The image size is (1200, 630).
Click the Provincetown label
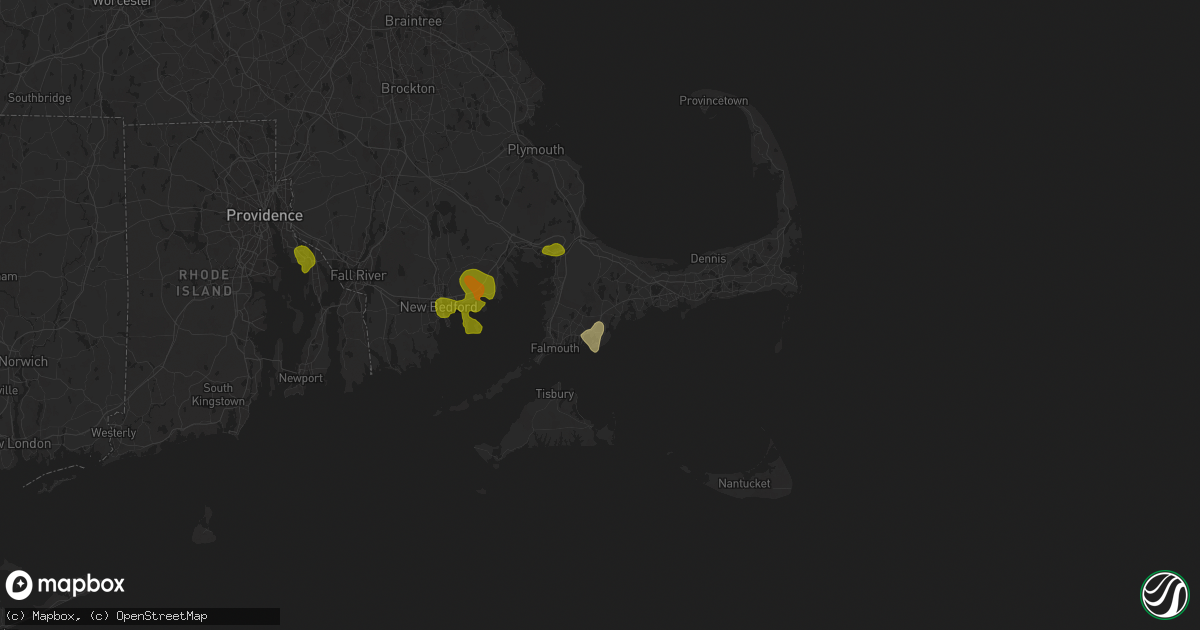coord(714,101)
